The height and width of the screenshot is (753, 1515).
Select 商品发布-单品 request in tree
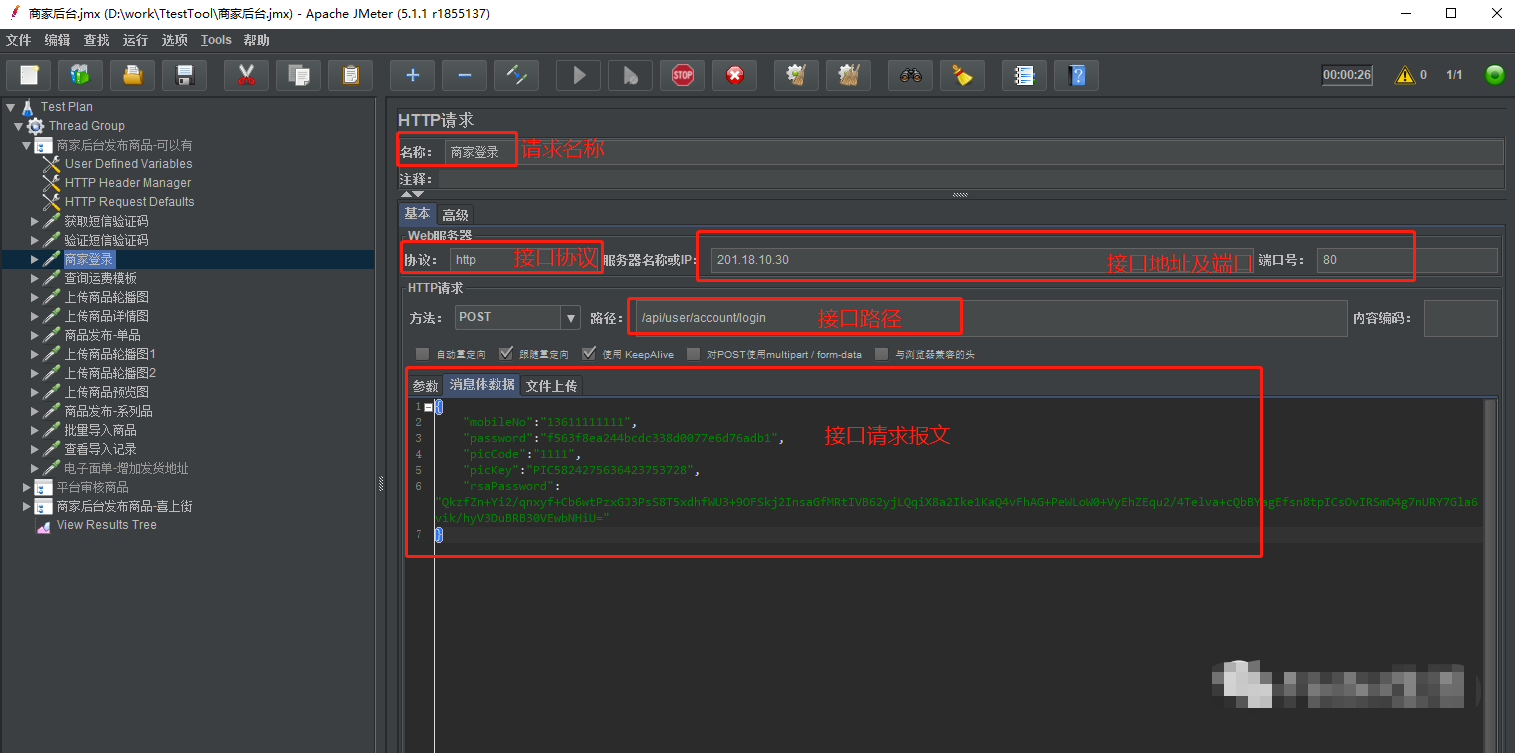[102, 335]
